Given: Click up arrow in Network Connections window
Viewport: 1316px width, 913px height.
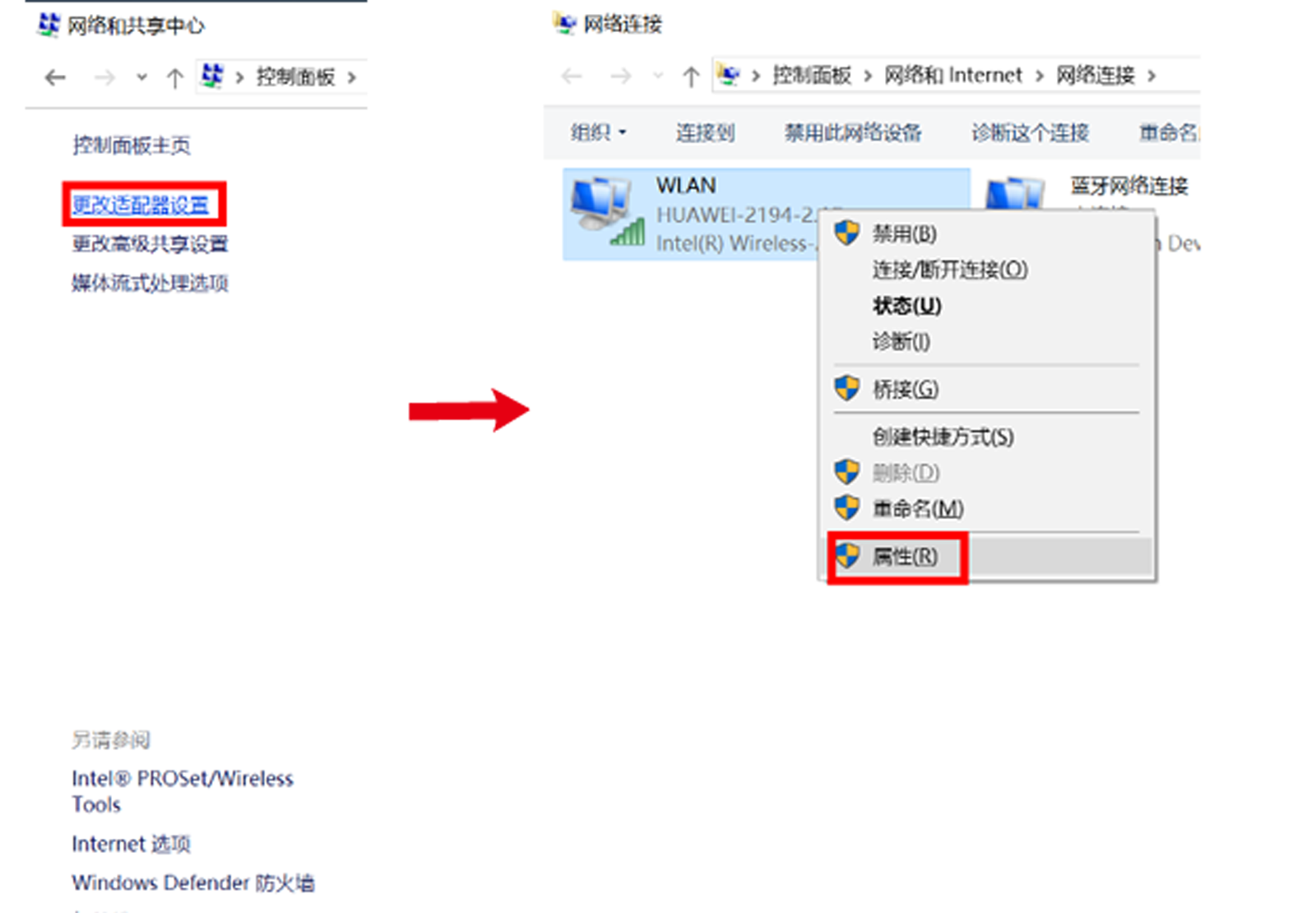Looking at the screenshot, I should click(691, 77).
